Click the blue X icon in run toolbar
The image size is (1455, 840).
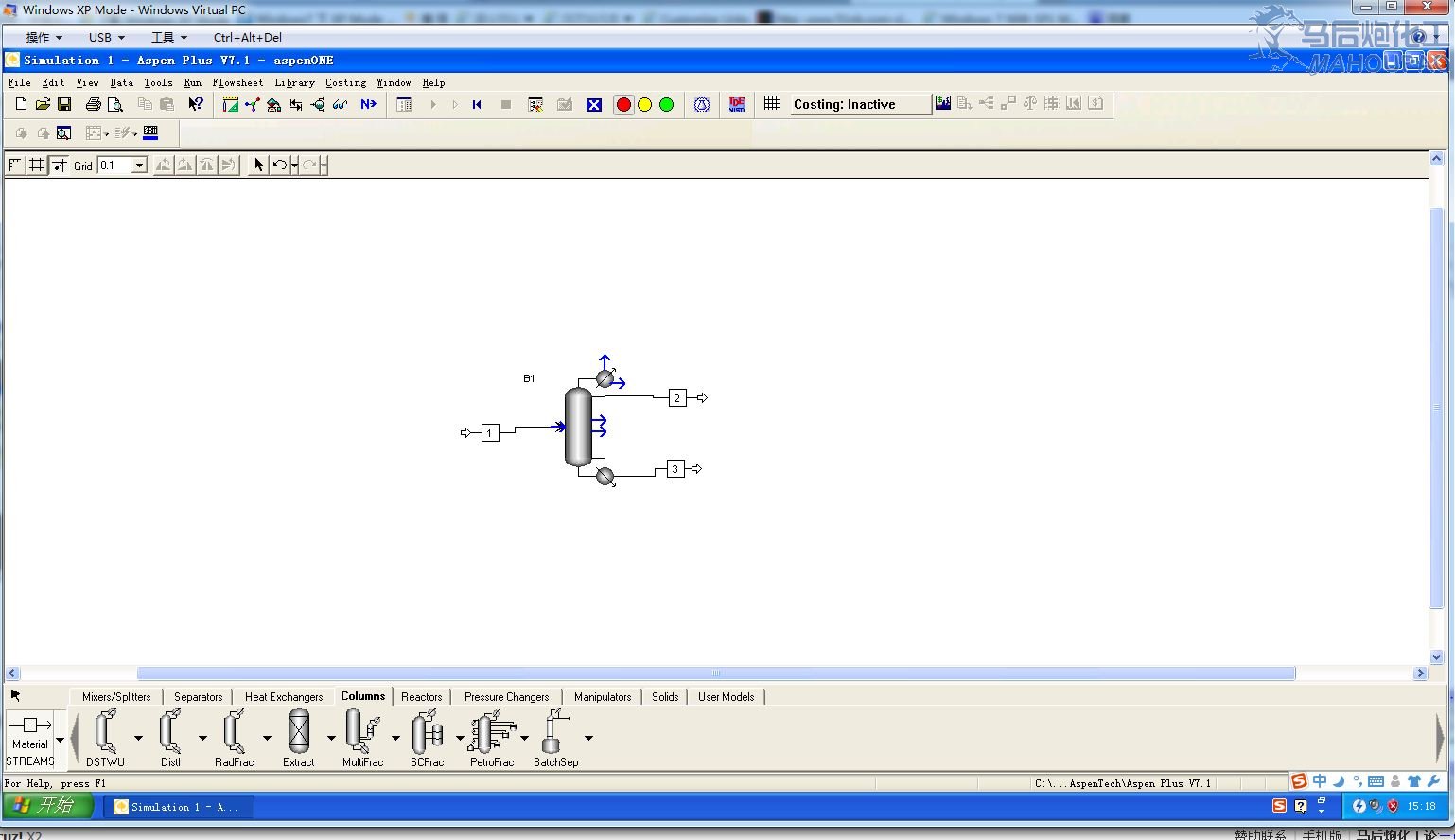click(594, 104)
